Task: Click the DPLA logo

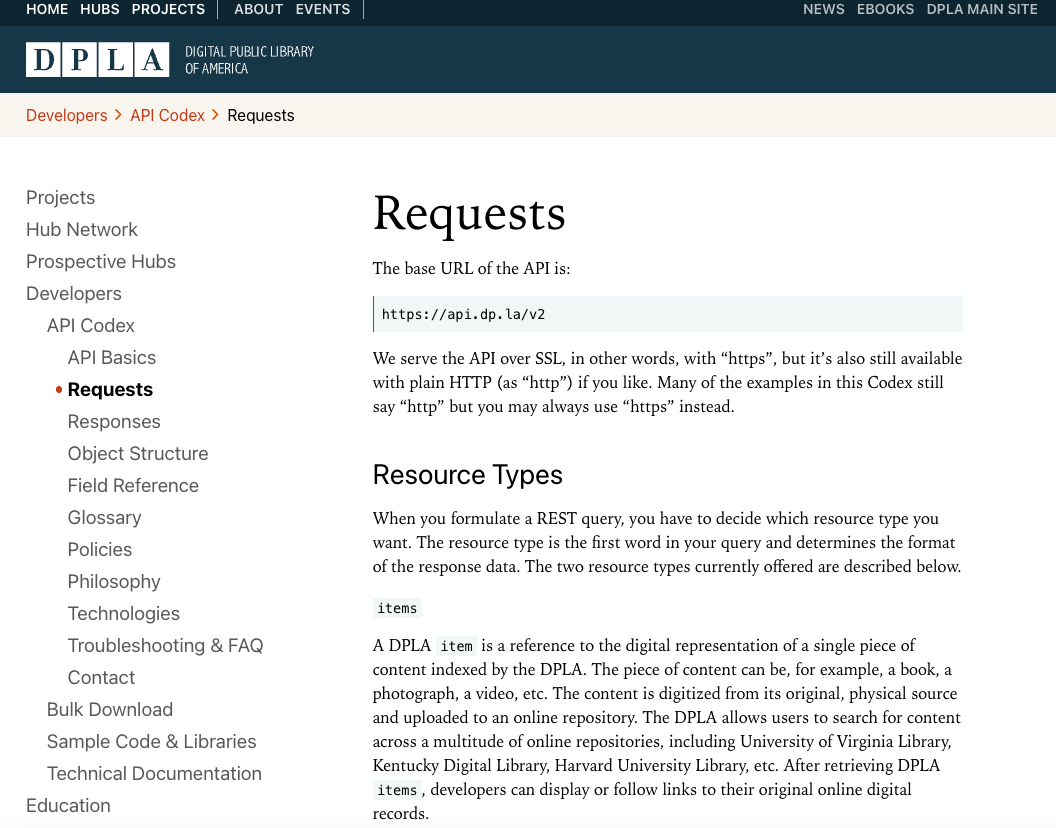Action: 98,59
